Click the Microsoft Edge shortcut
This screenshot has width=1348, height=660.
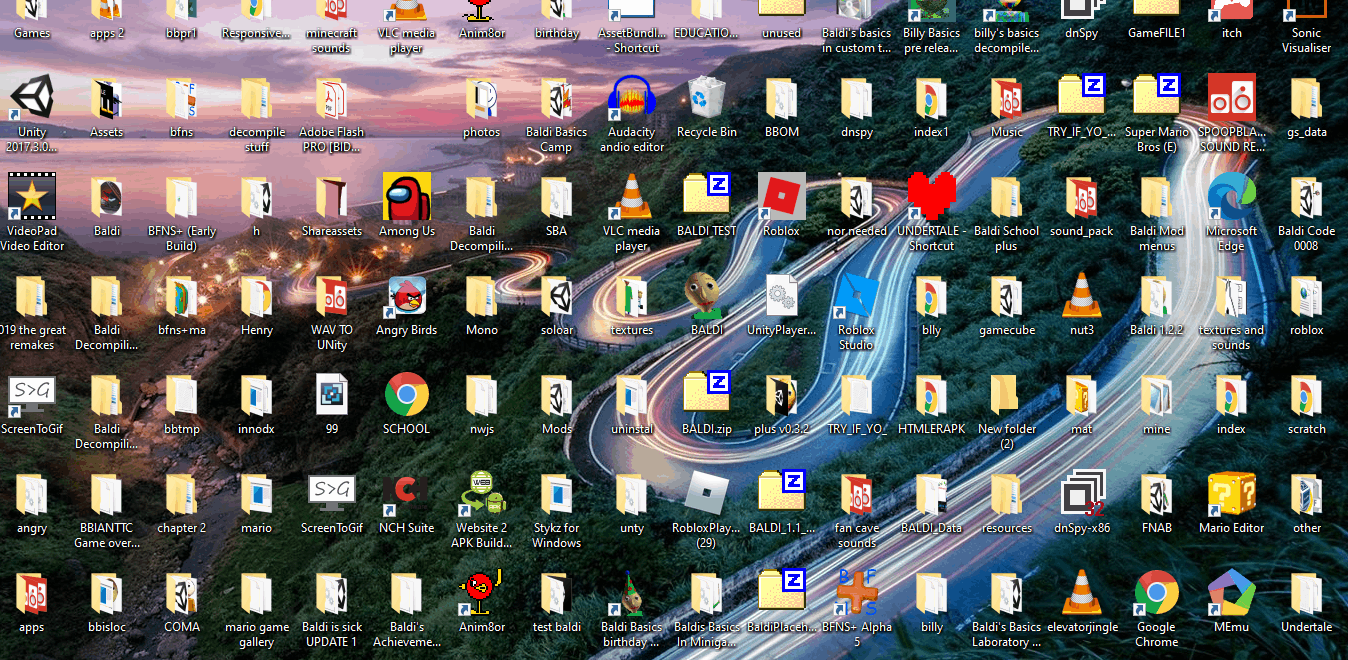point(1231,198)
